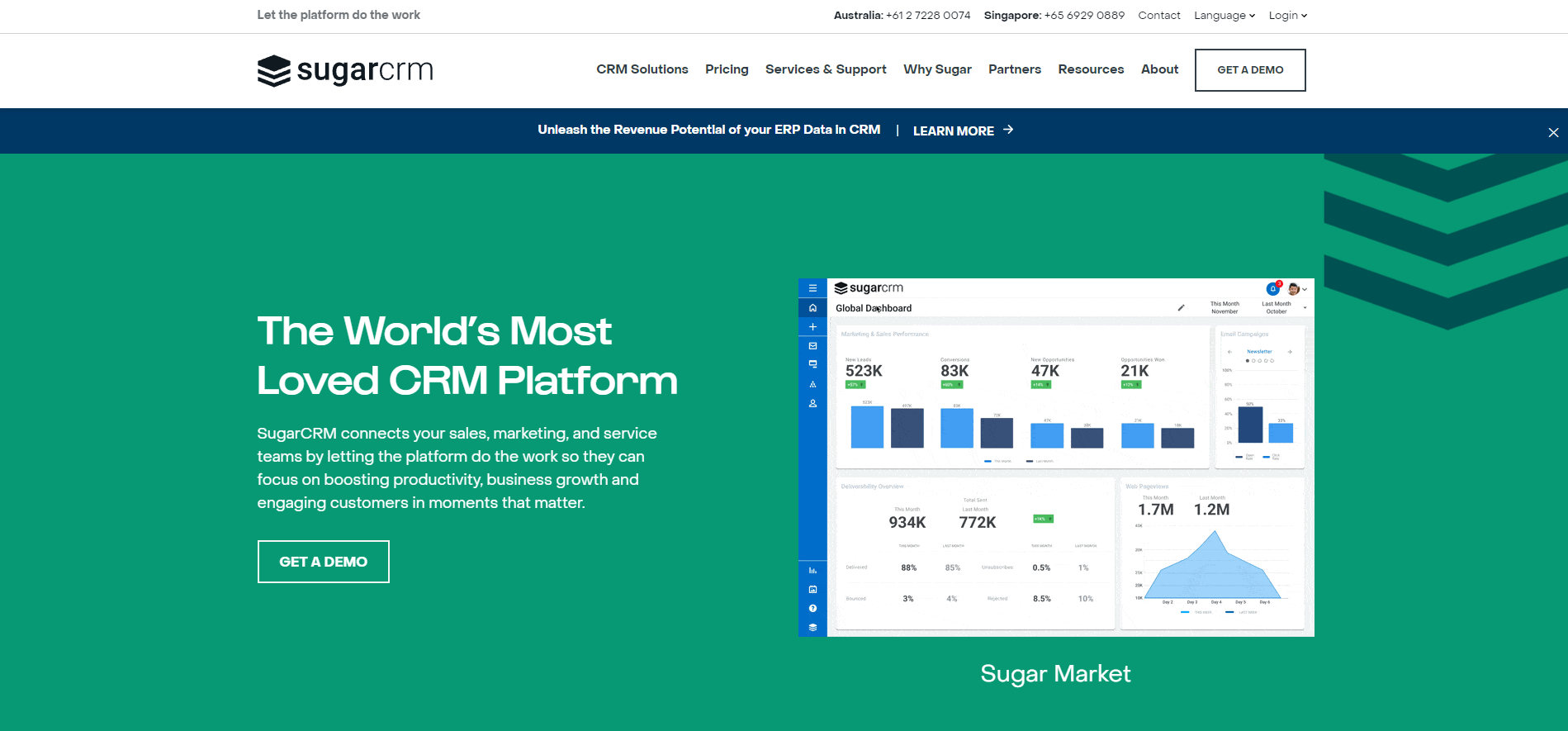Viewport: 1568px width, 731px height.
Task: Go to the Pricing menu item
Action: coord(727,69)
